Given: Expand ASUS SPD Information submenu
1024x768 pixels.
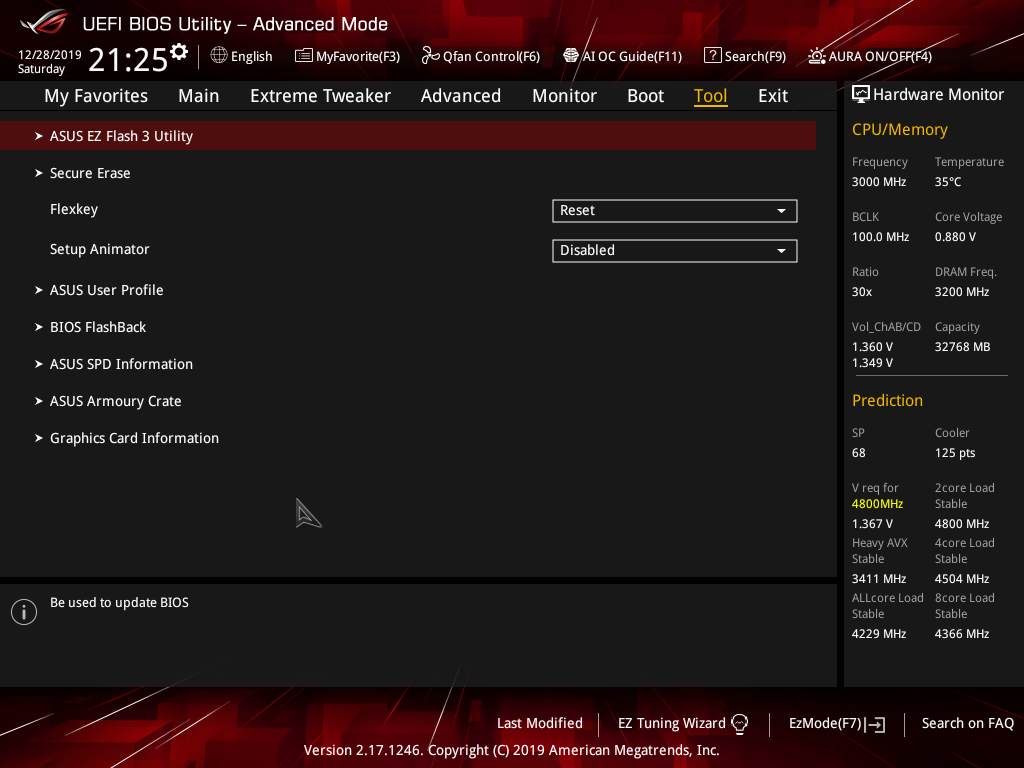Looking at the screenshot, I should [x=121, y=364].
